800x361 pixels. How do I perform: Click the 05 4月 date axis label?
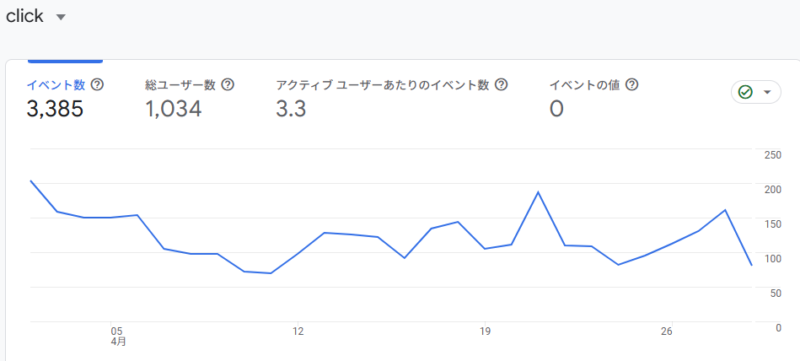pos(118,337)
